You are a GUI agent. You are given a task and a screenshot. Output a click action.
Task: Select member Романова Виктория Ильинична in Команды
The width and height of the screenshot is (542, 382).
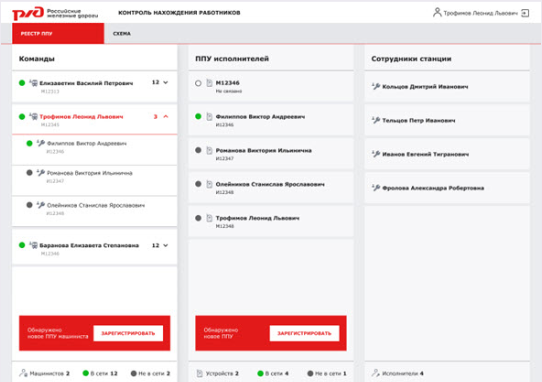[94, 180]
